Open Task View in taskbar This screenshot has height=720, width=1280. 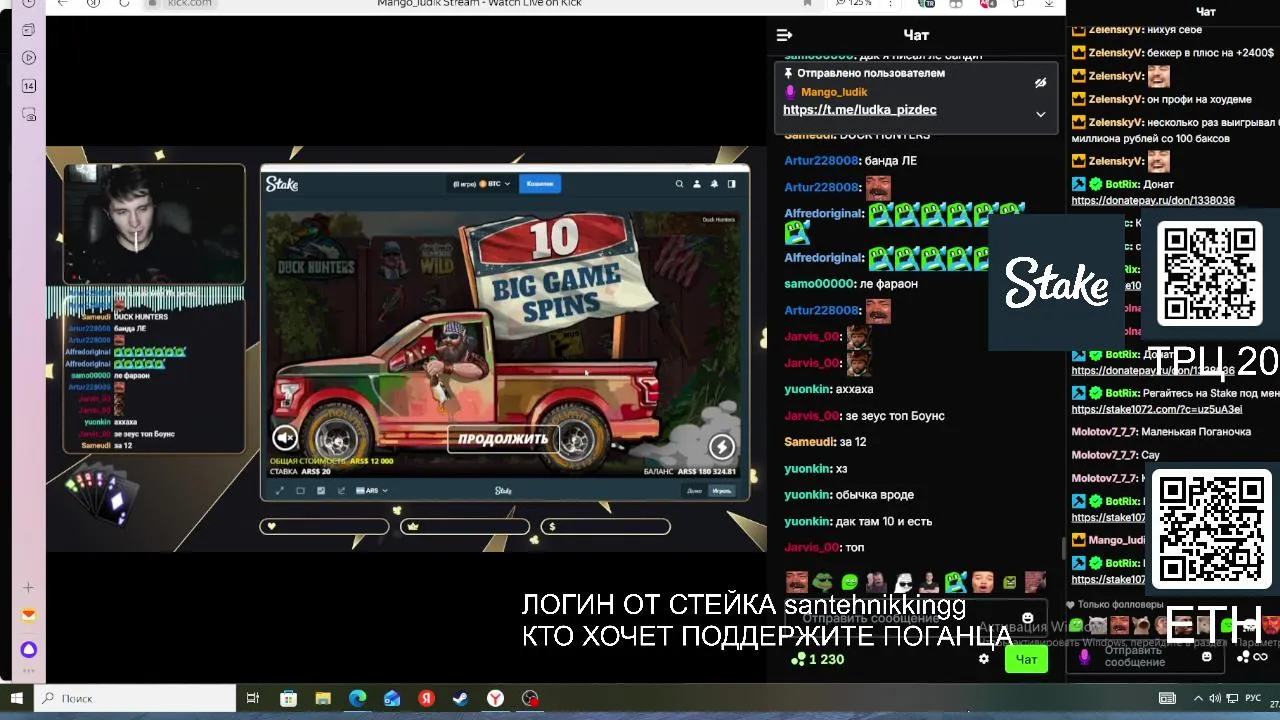tap(253, 698)
